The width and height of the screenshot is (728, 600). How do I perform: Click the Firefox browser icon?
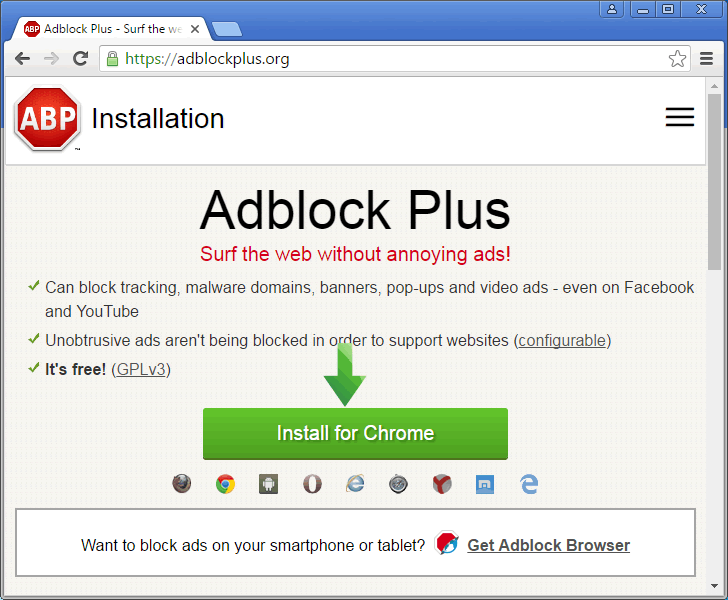(x=182, y=484)
